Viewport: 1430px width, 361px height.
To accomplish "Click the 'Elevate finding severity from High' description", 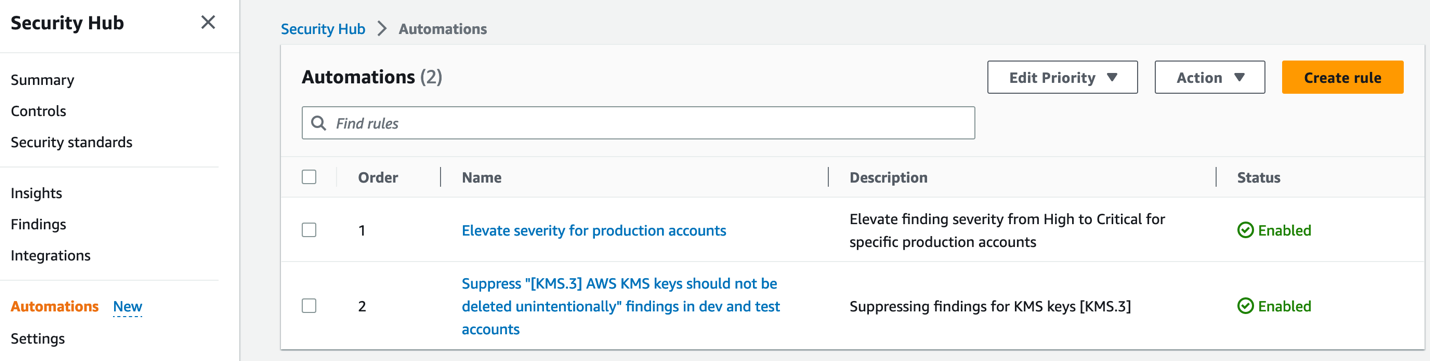I will [1007, 230].
